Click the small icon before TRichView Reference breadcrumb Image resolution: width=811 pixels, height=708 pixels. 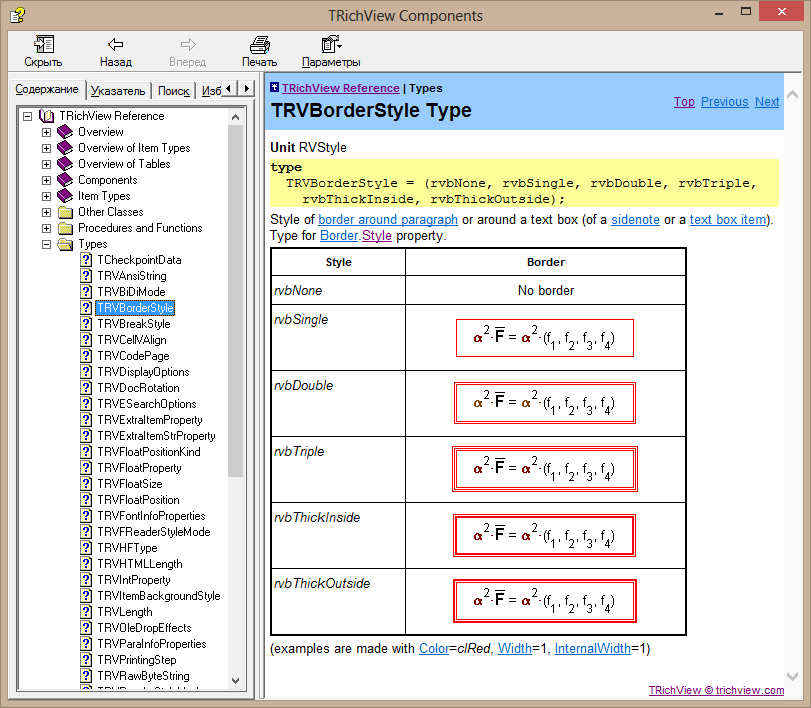[275, 88]
